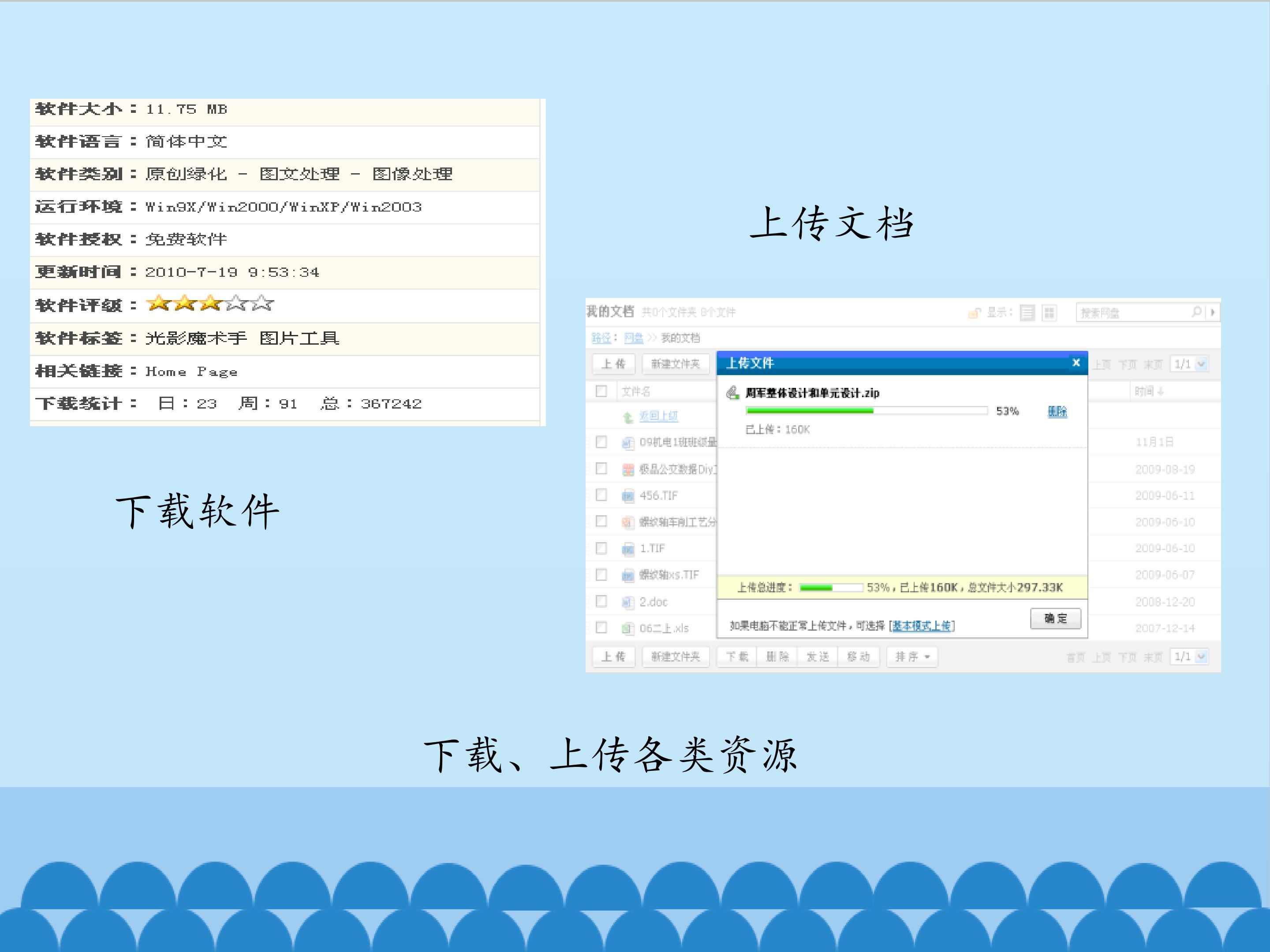Image resolution: width=1270 pixels, height=952 pixels.
Task: Select the checkbox next to 2.doc
Action: [x=601, y=601]
